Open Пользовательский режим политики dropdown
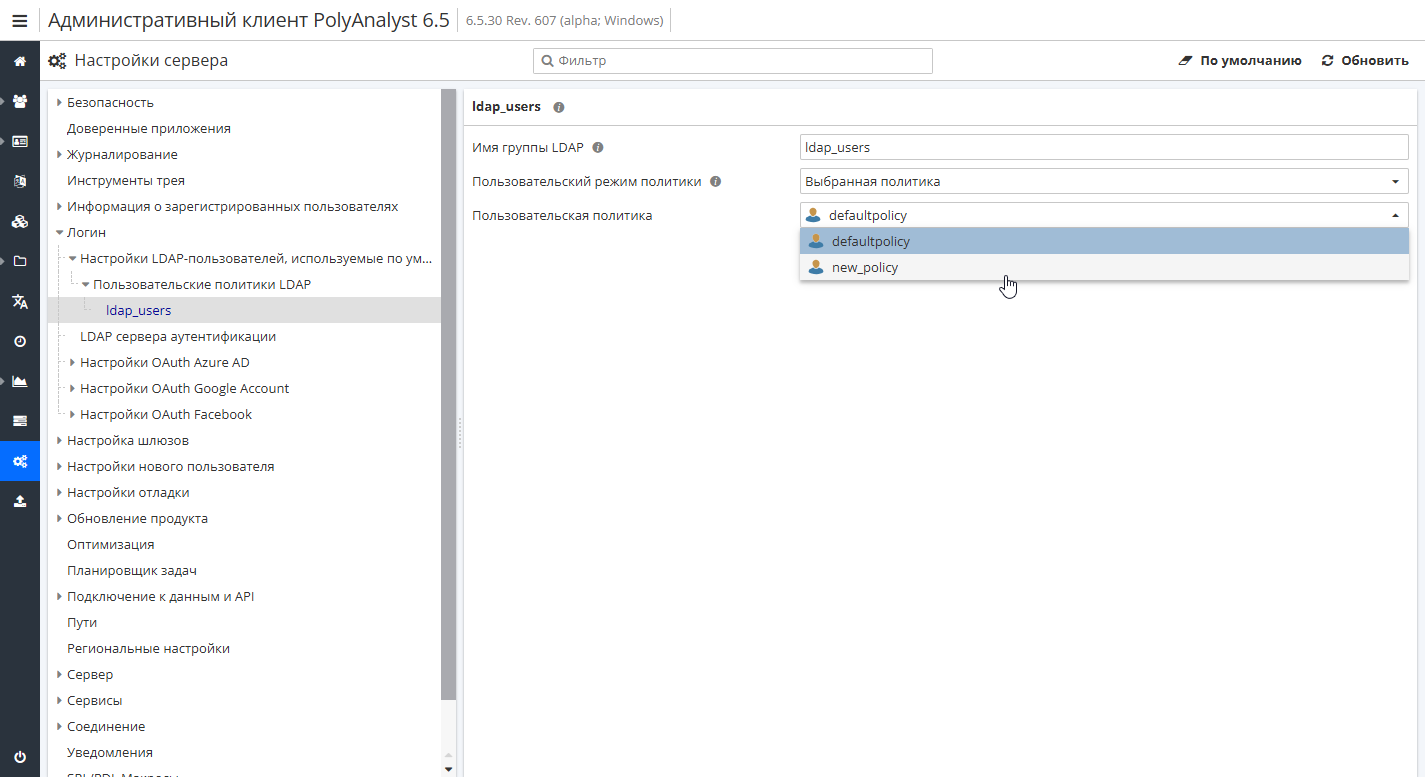 [x=1104, y=181]
